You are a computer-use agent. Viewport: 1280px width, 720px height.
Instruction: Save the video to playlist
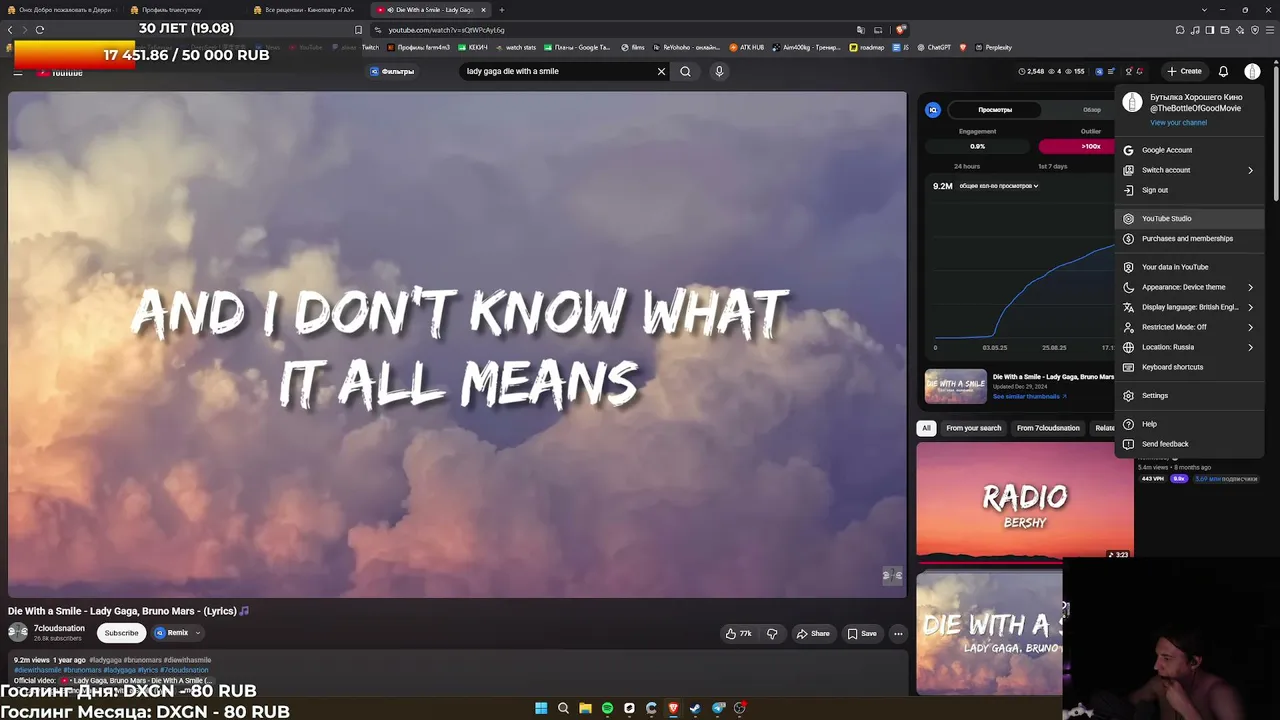click(x=862, y=633)
